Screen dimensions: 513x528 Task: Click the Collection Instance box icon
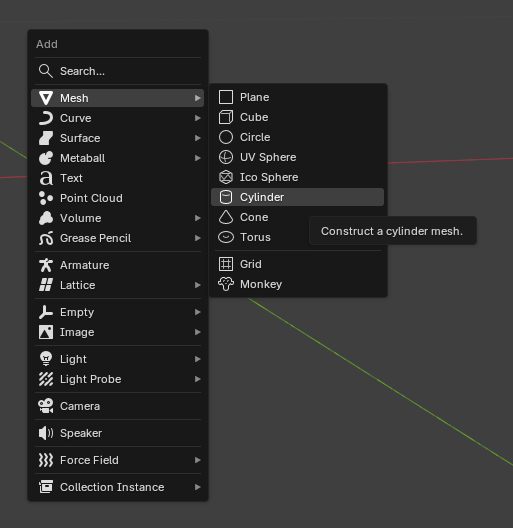(x=46, y=487)
